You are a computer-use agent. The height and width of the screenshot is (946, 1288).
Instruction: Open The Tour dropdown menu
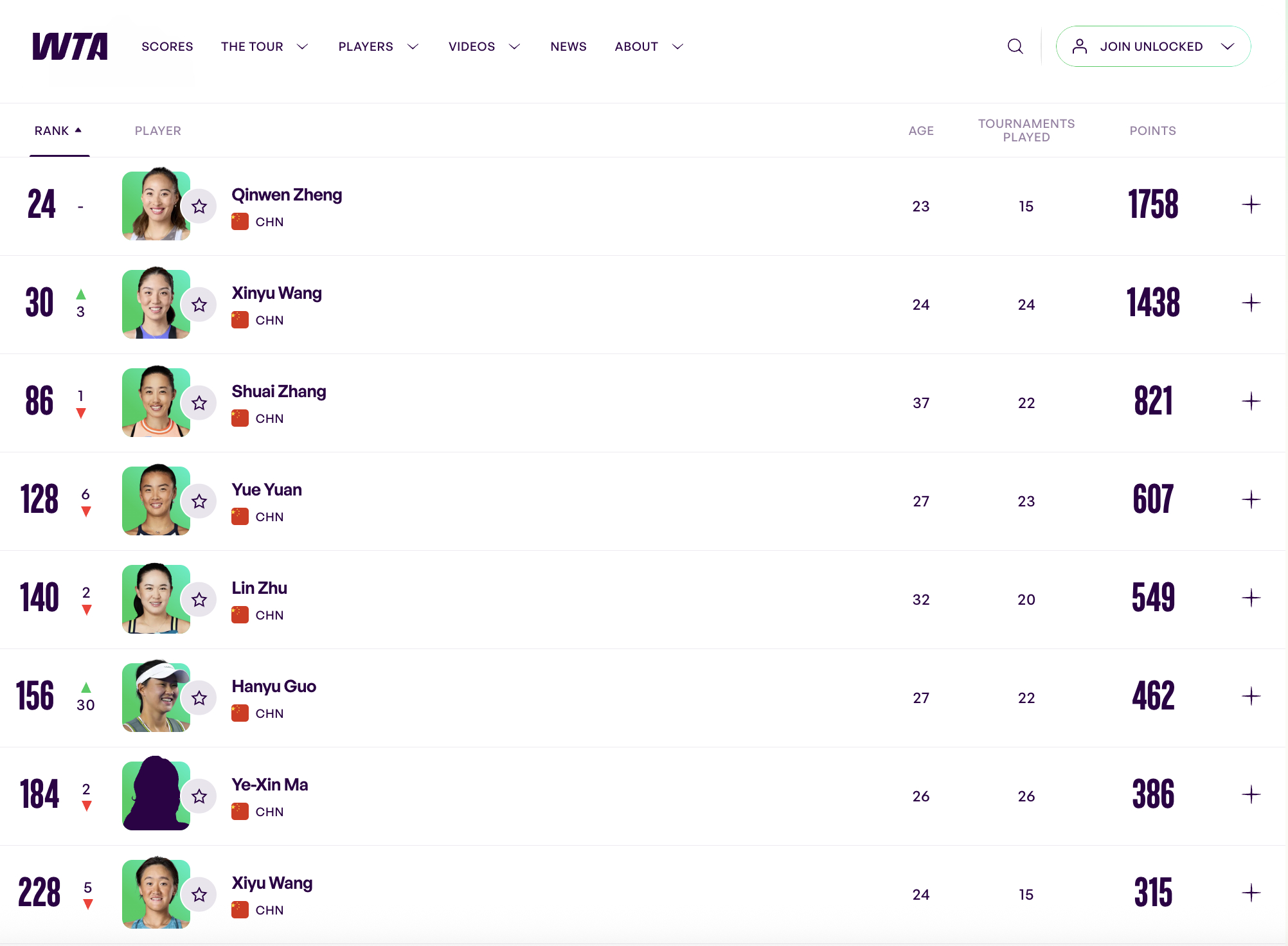264,46
